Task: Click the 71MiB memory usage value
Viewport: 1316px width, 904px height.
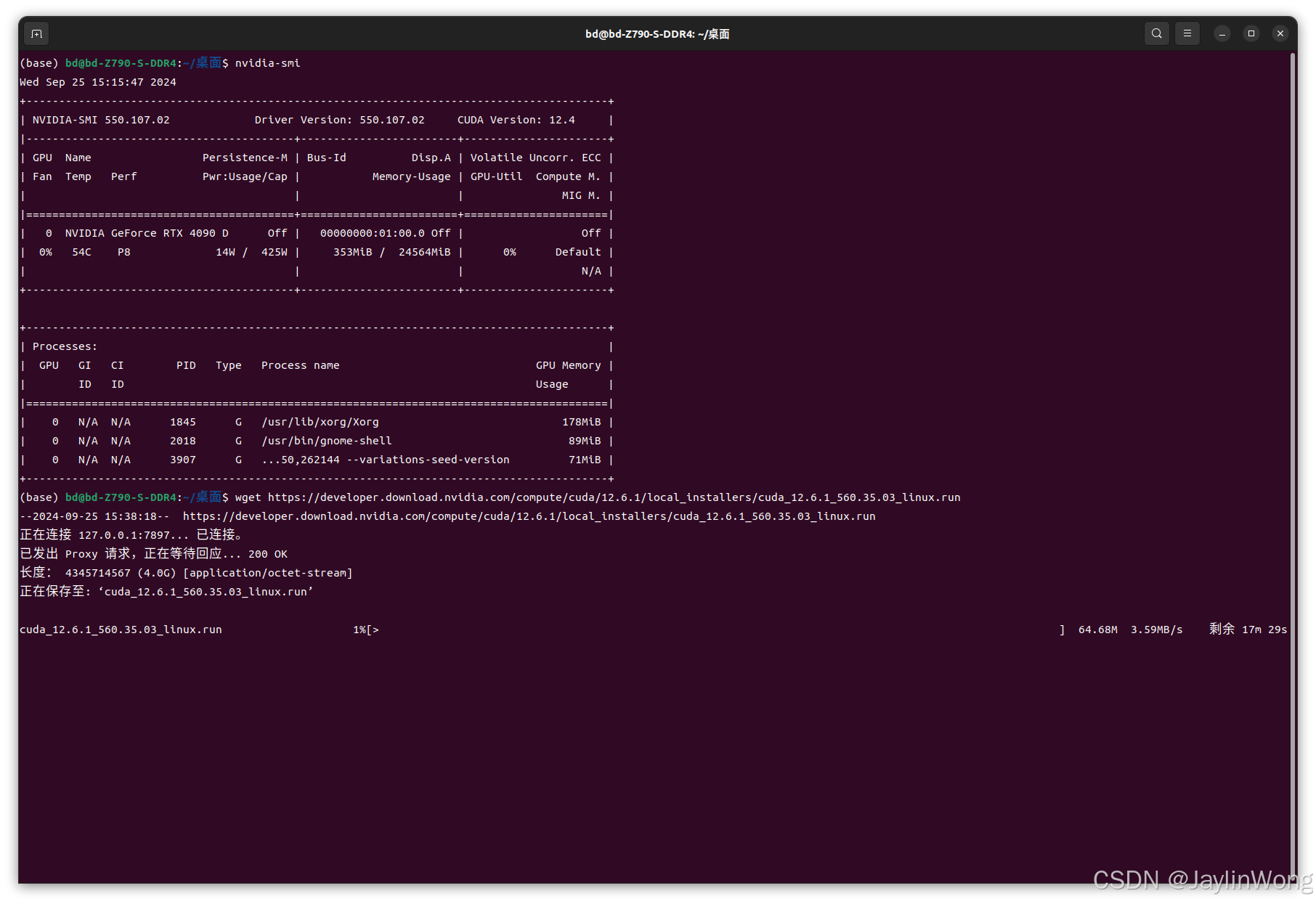Action: click(585, 460)
